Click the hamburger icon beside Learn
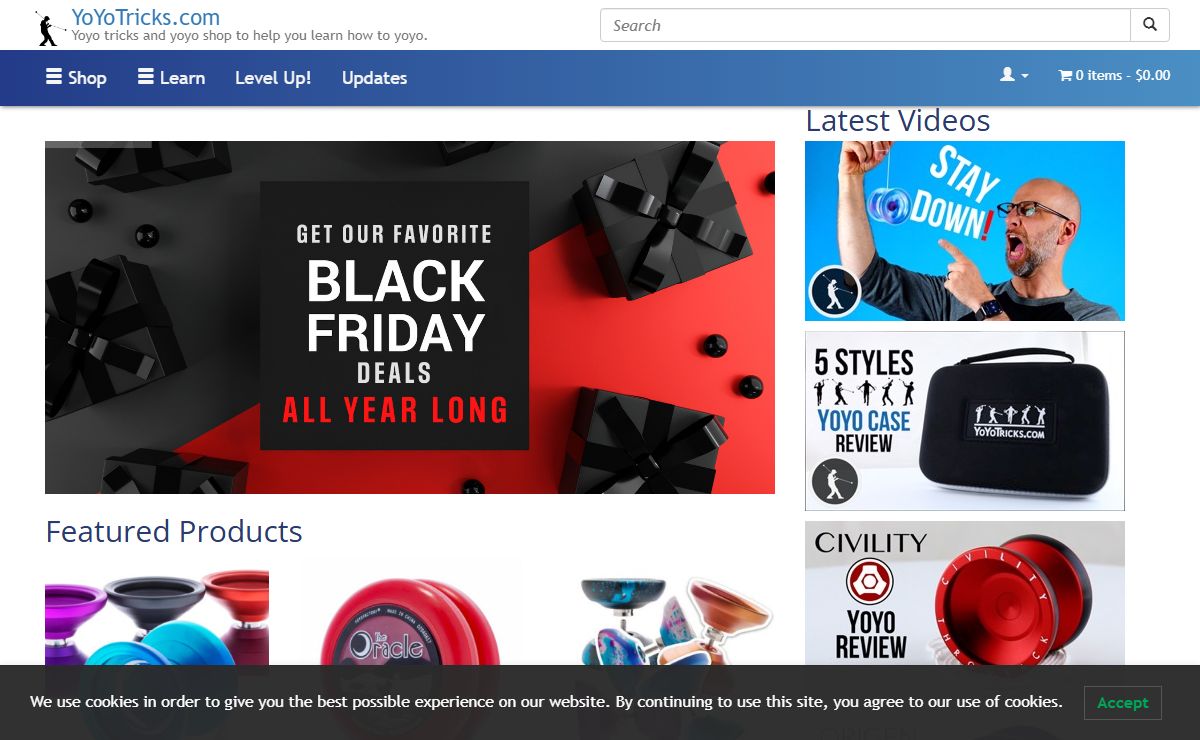The width and height of the screenshot is (1200, 740). 146,76
